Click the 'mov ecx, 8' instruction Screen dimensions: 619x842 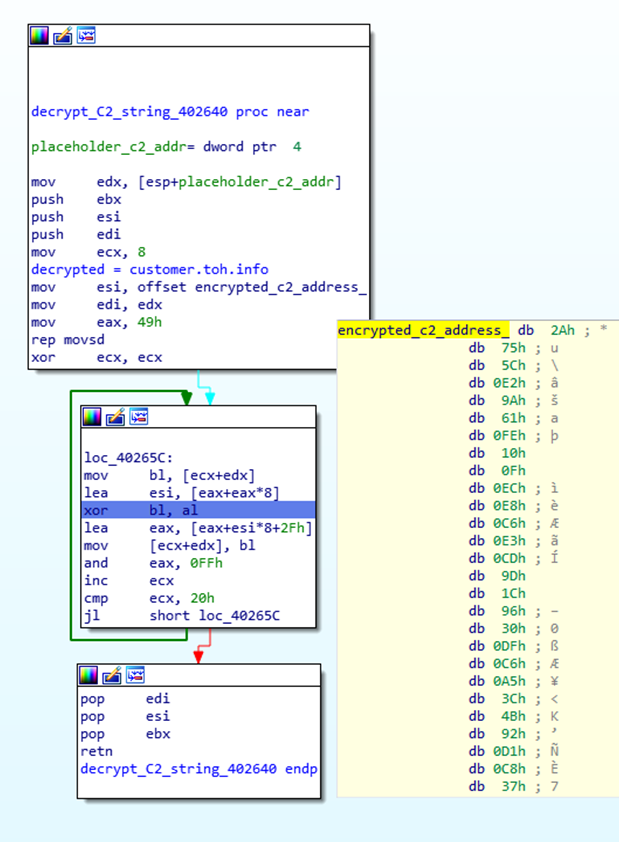click(x=89, y=252)
